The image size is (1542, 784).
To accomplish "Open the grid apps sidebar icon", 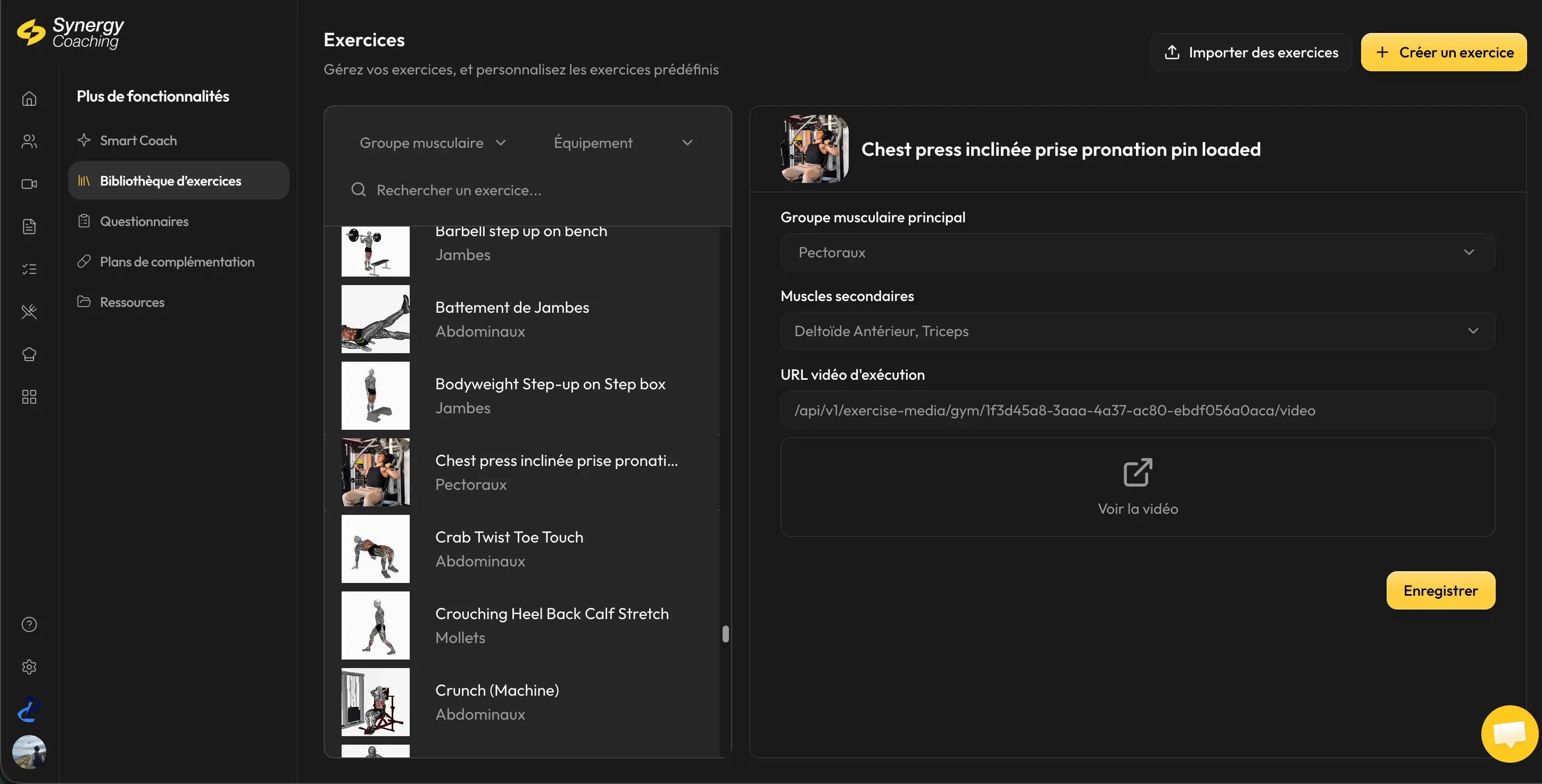I will [29, 397].
